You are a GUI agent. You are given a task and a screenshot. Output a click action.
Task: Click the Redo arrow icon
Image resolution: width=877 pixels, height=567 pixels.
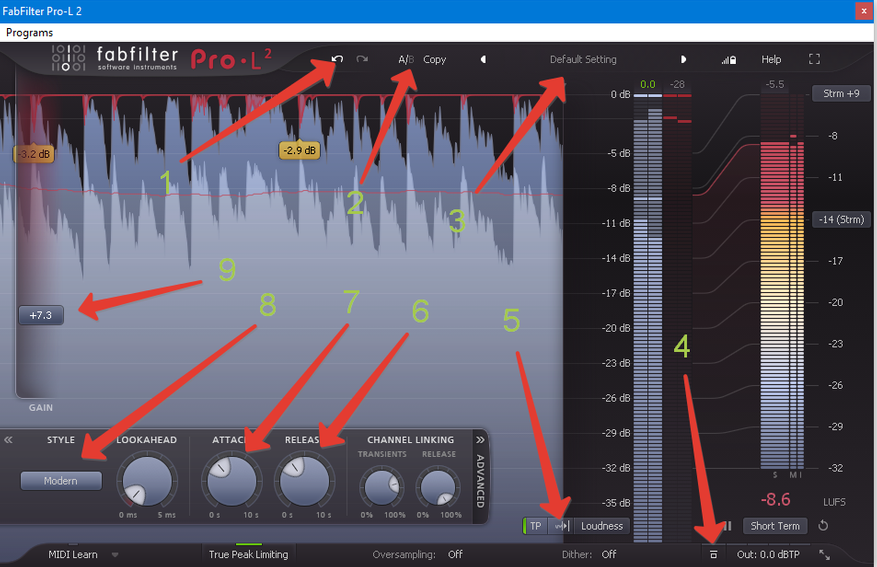click(362, 59)
